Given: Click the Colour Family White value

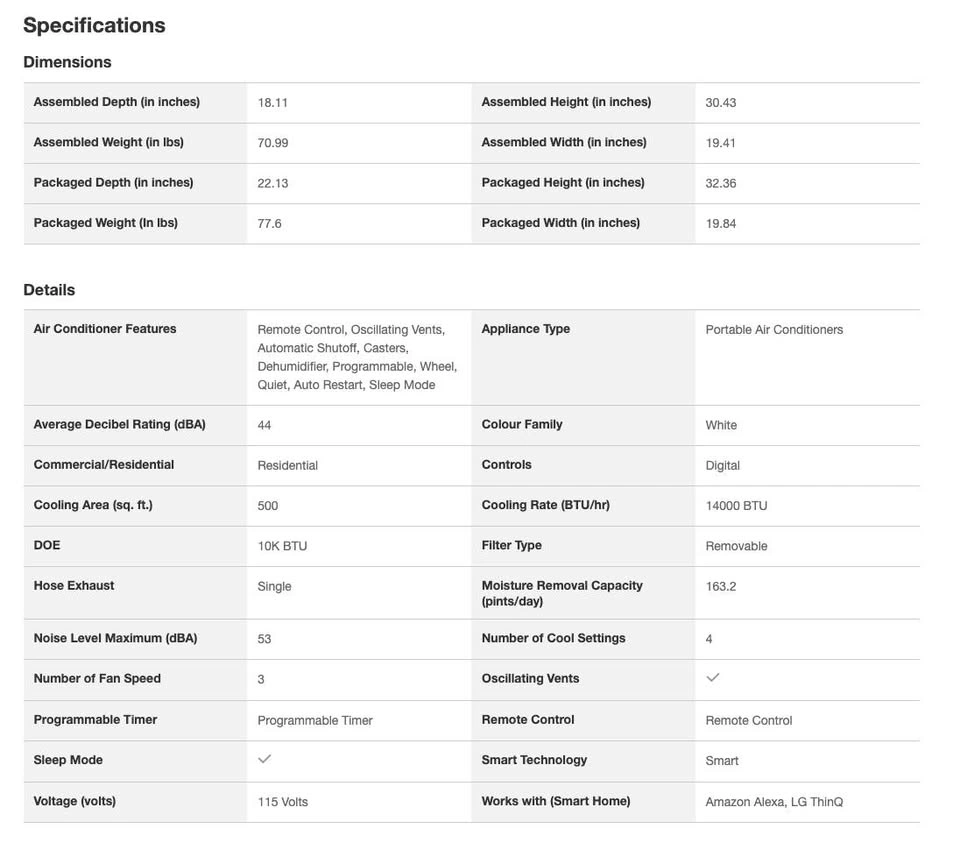Looking at the screenshot, I should point(721,425).
